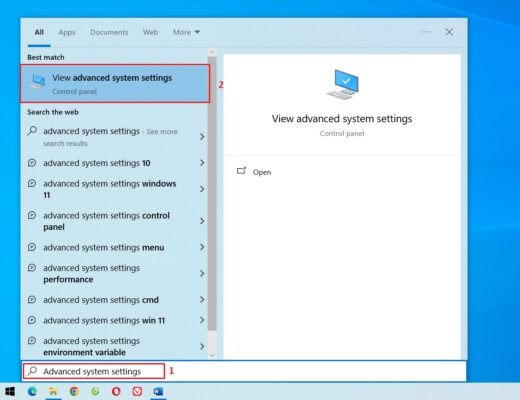Open Microsoft Word from taskbar
This screenshot has height=400, width=520.
tap(158, 391)
